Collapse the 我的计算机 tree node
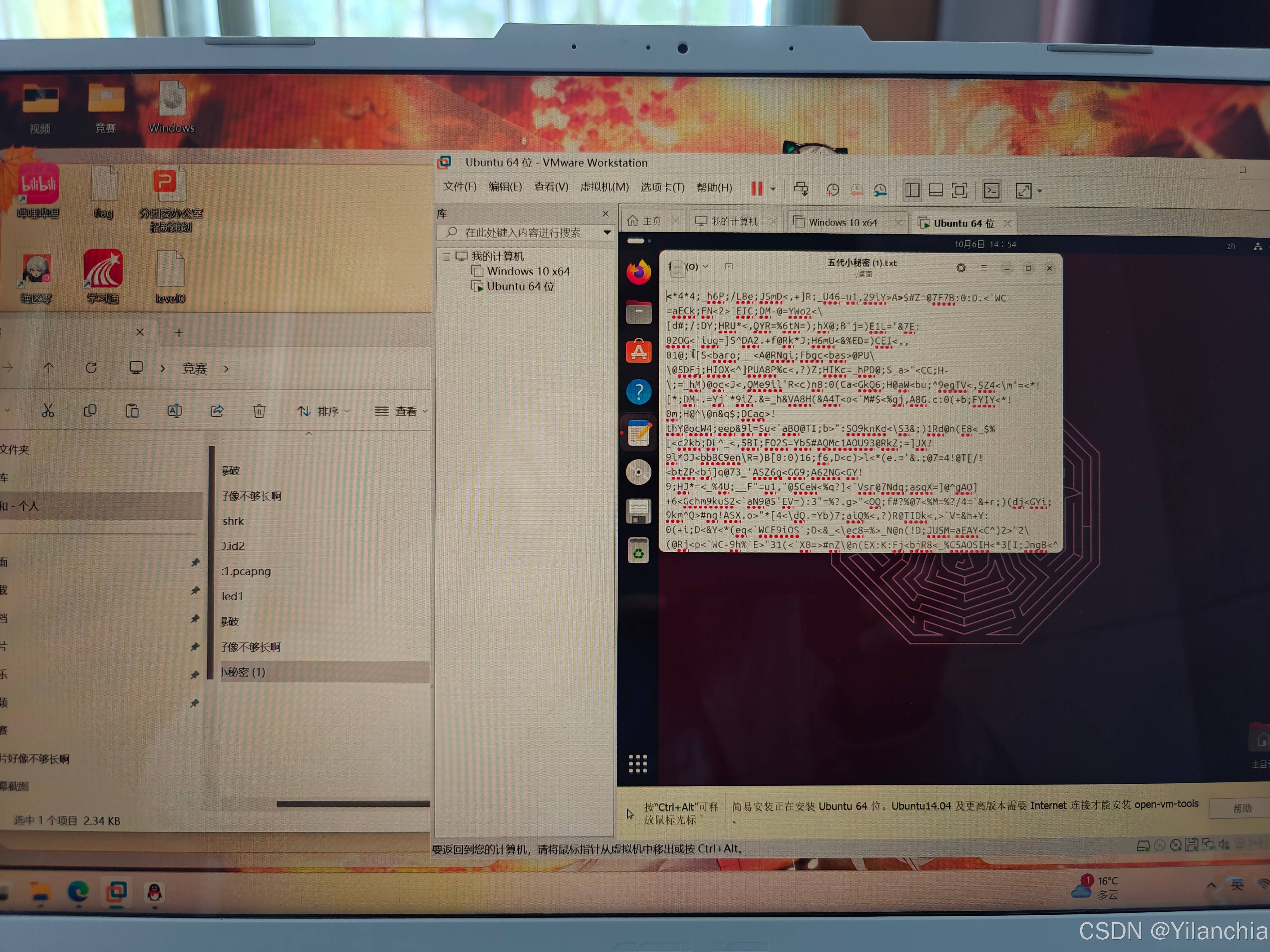Screen dimensions: 1270x952 tap(446, 257)
